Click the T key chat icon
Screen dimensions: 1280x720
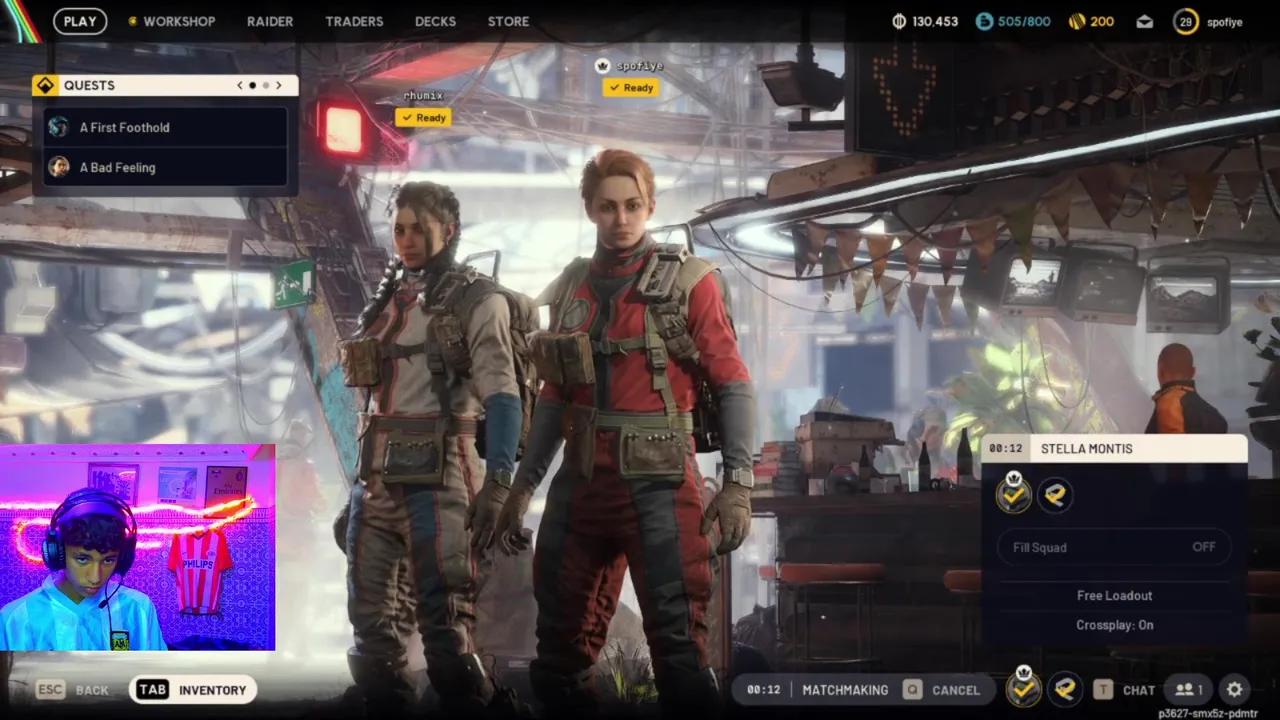coord(1103,689)
